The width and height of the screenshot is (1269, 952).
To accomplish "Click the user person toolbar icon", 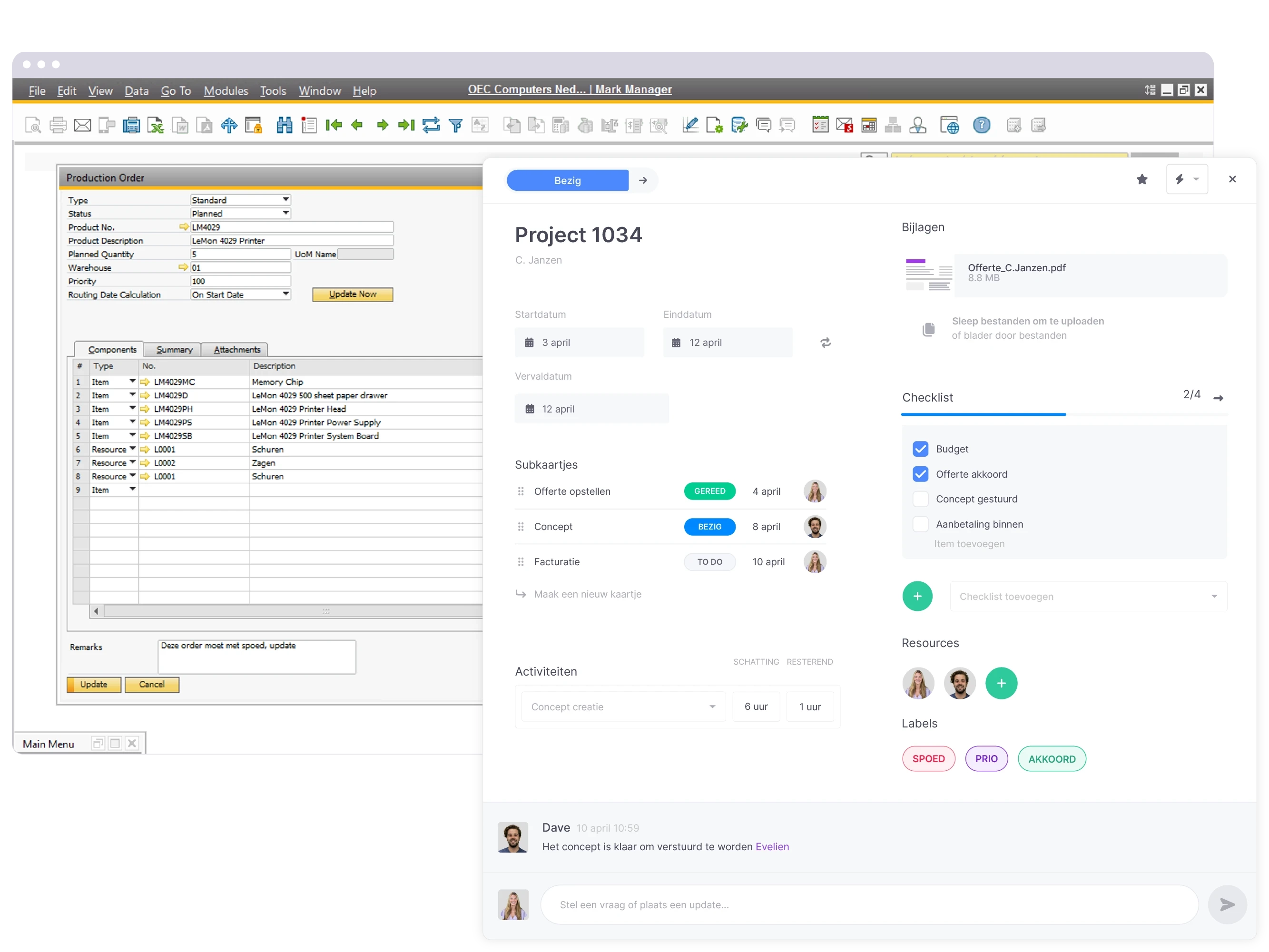I will point(917,125).
